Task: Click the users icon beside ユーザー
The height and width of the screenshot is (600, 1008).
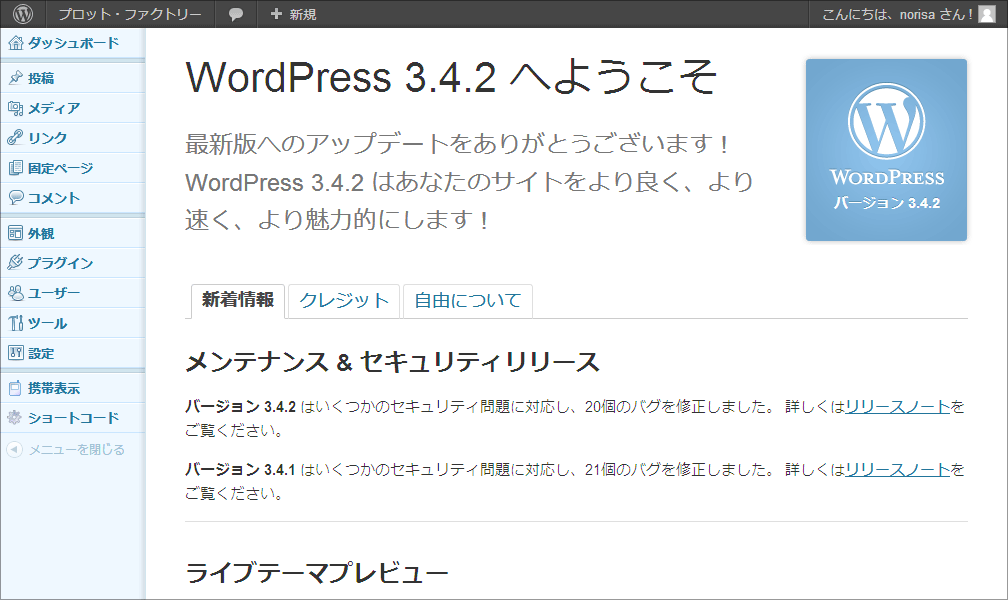Action: (x=15, y=293)
